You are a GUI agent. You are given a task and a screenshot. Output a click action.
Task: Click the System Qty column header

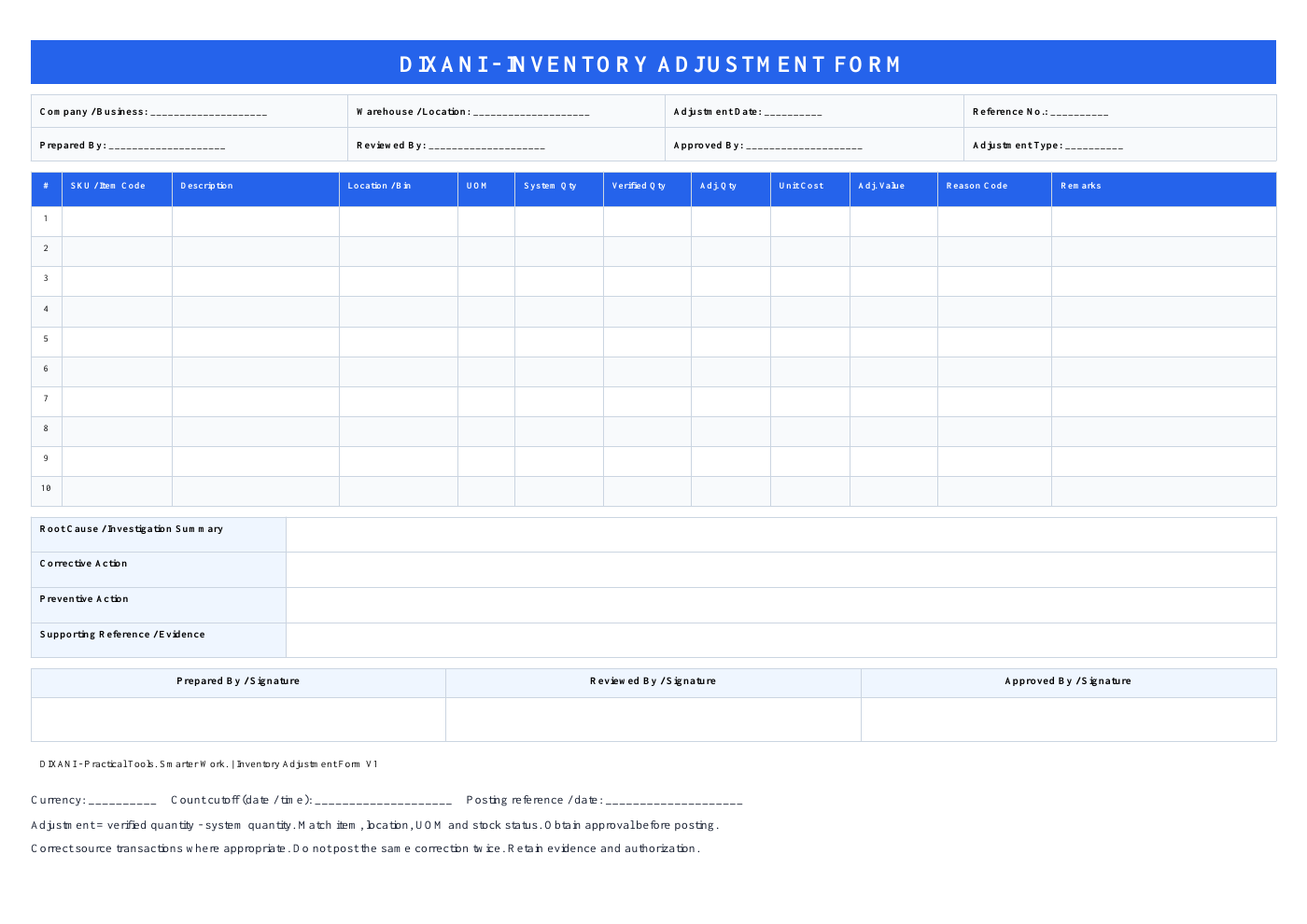[559, 189]
